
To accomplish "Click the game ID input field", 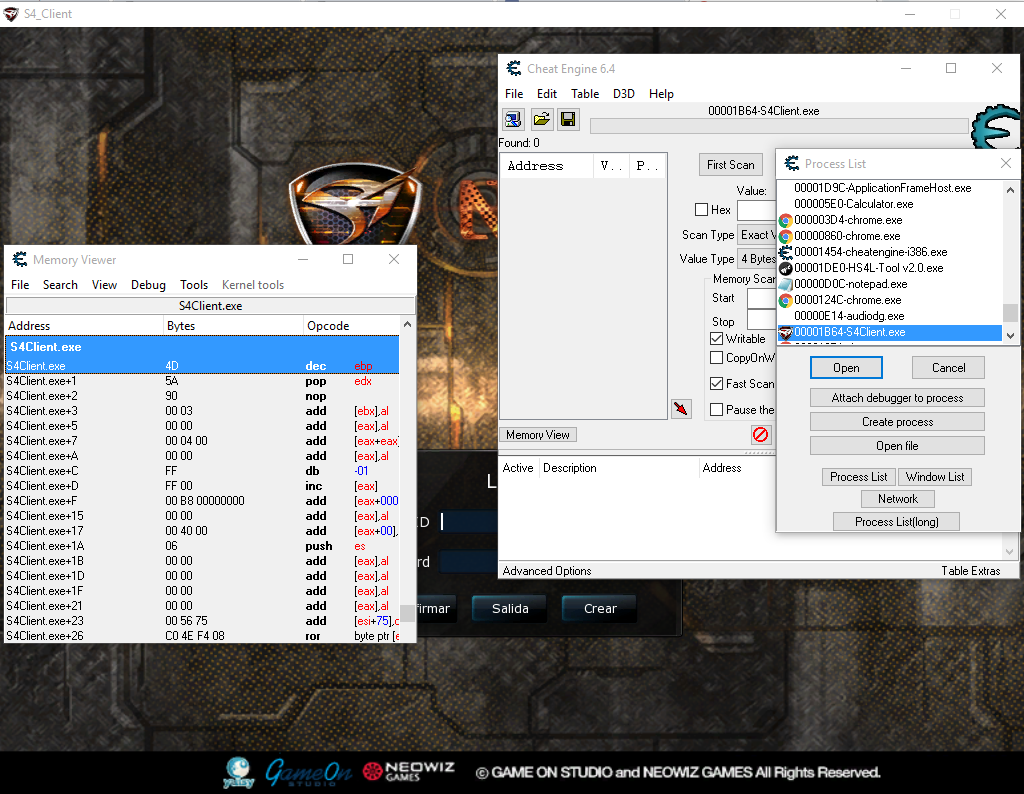I will [469, 522].
